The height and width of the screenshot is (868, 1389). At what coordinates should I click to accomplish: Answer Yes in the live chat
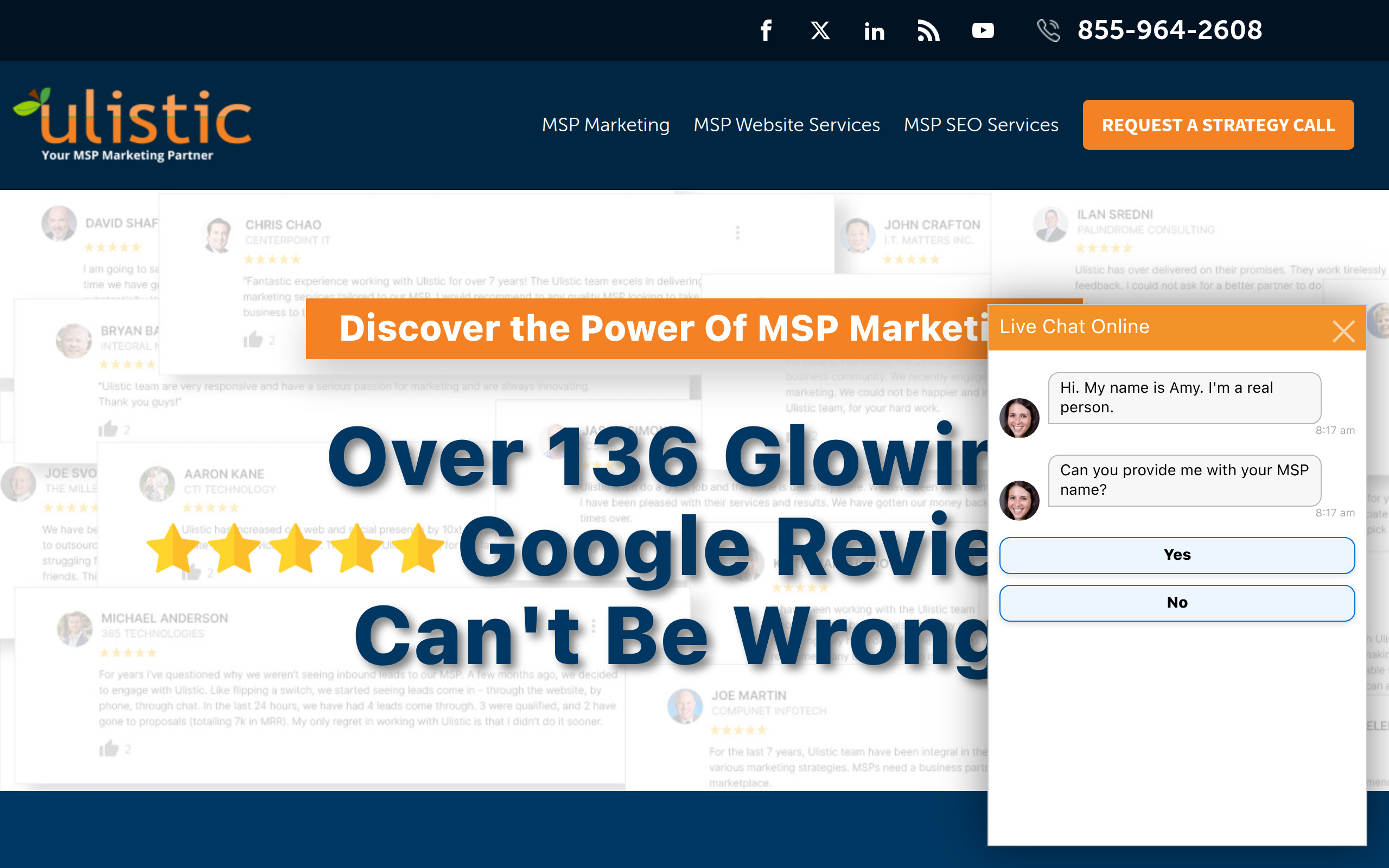pos(1177,555)
